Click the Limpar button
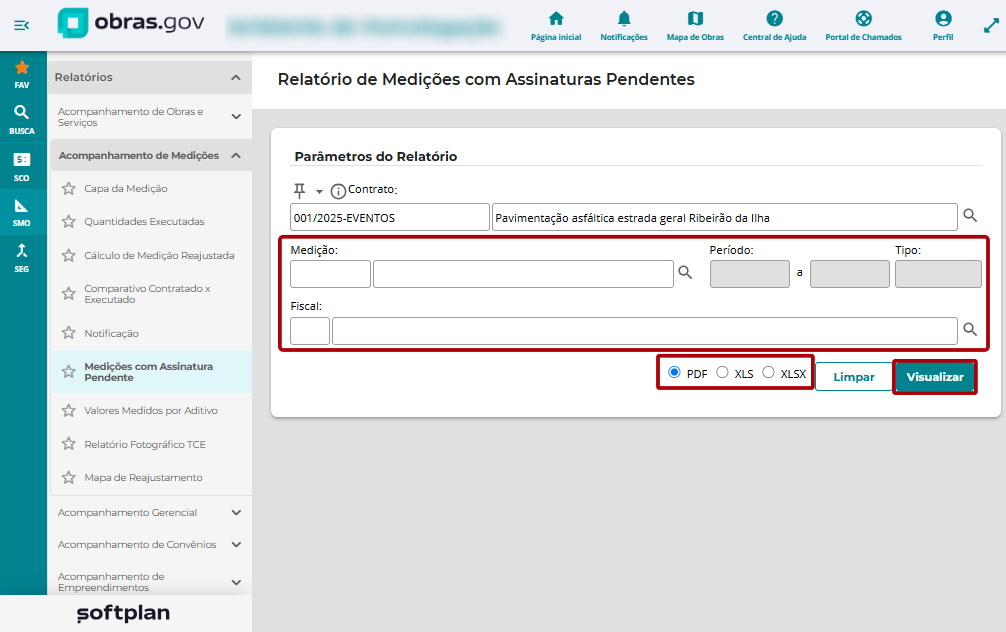This screenshot has width=1006, height=632. [853, 377]
